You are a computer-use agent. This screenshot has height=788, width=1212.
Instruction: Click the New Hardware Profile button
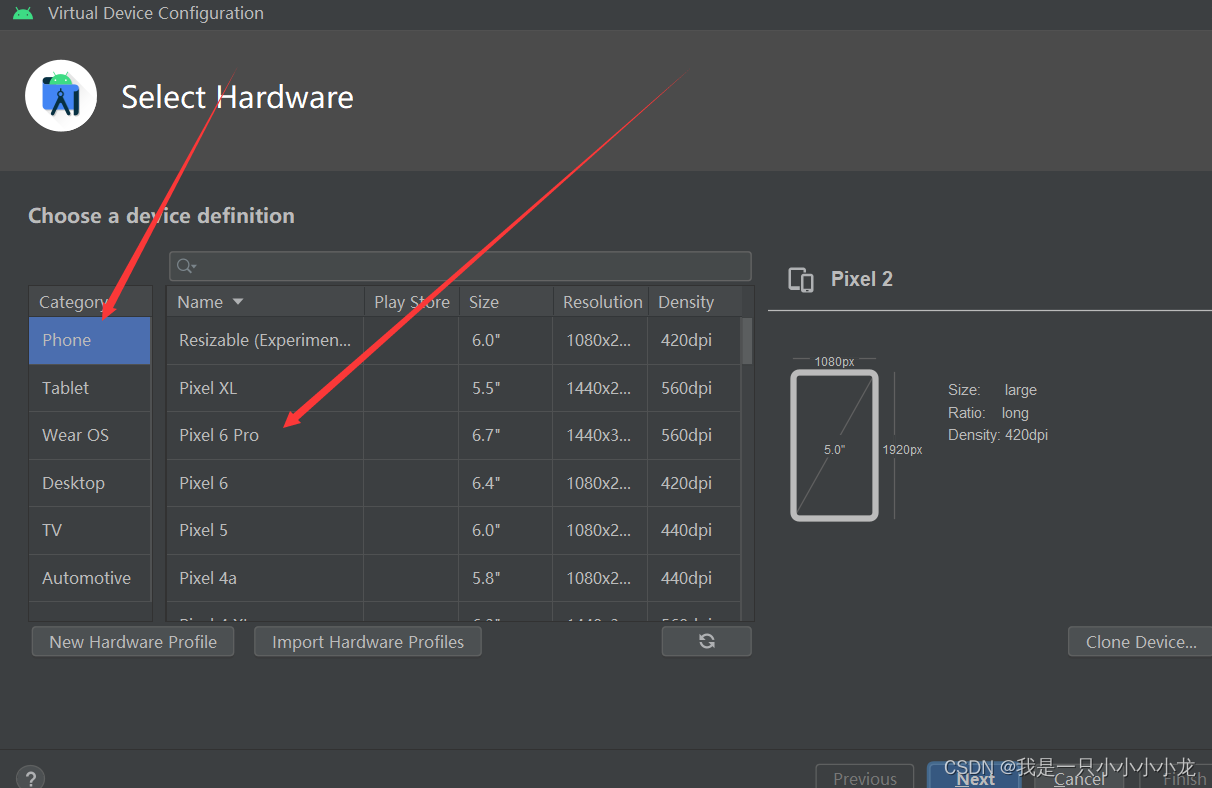tap(133, 642)
